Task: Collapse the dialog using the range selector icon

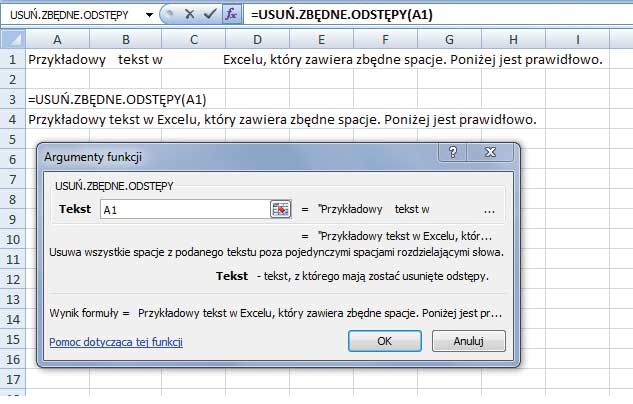Action: 280,209
